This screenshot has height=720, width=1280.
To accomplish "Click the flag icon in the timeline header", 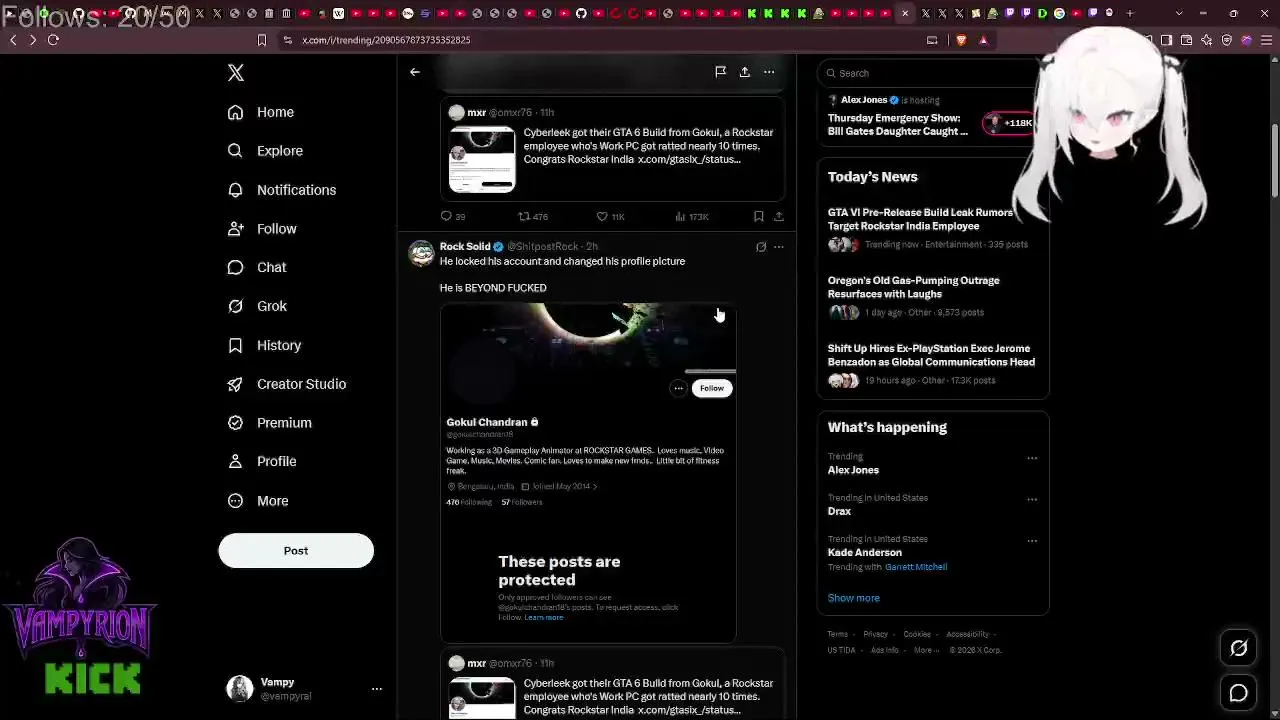I will 720,72.
